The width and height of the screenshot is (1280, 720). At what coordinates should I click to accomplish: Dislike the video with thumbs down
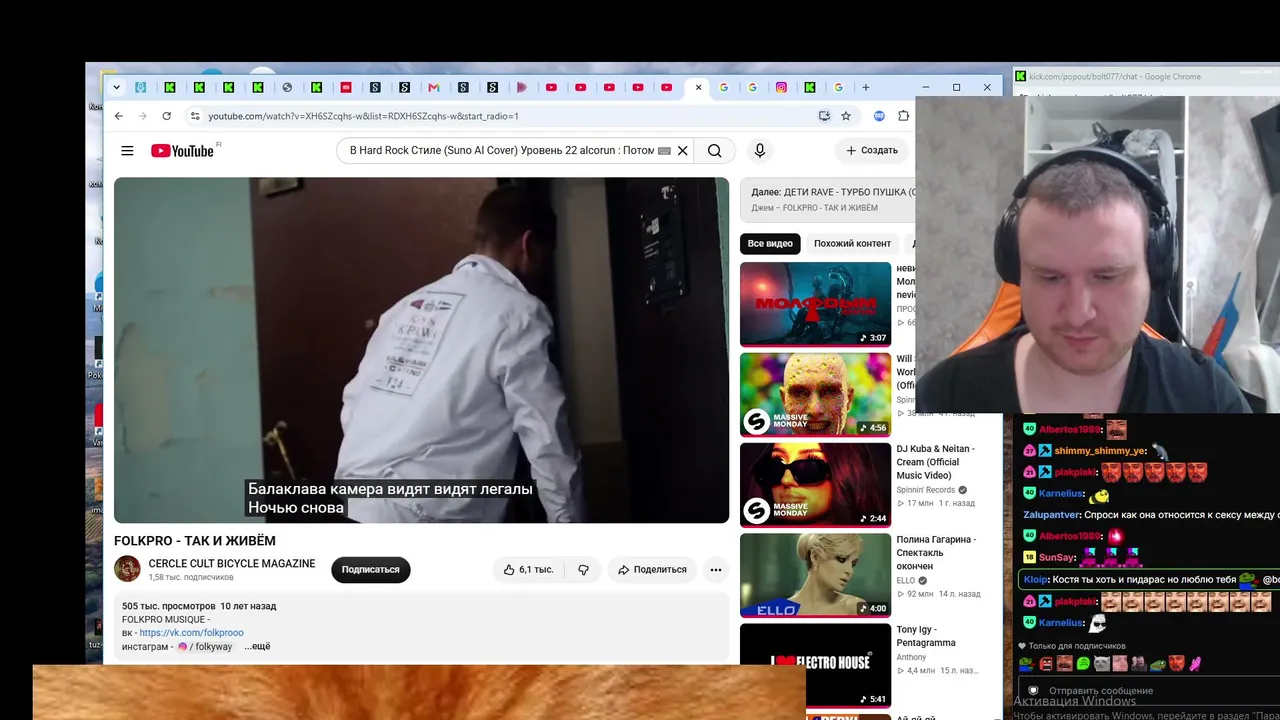pos(583,570)
